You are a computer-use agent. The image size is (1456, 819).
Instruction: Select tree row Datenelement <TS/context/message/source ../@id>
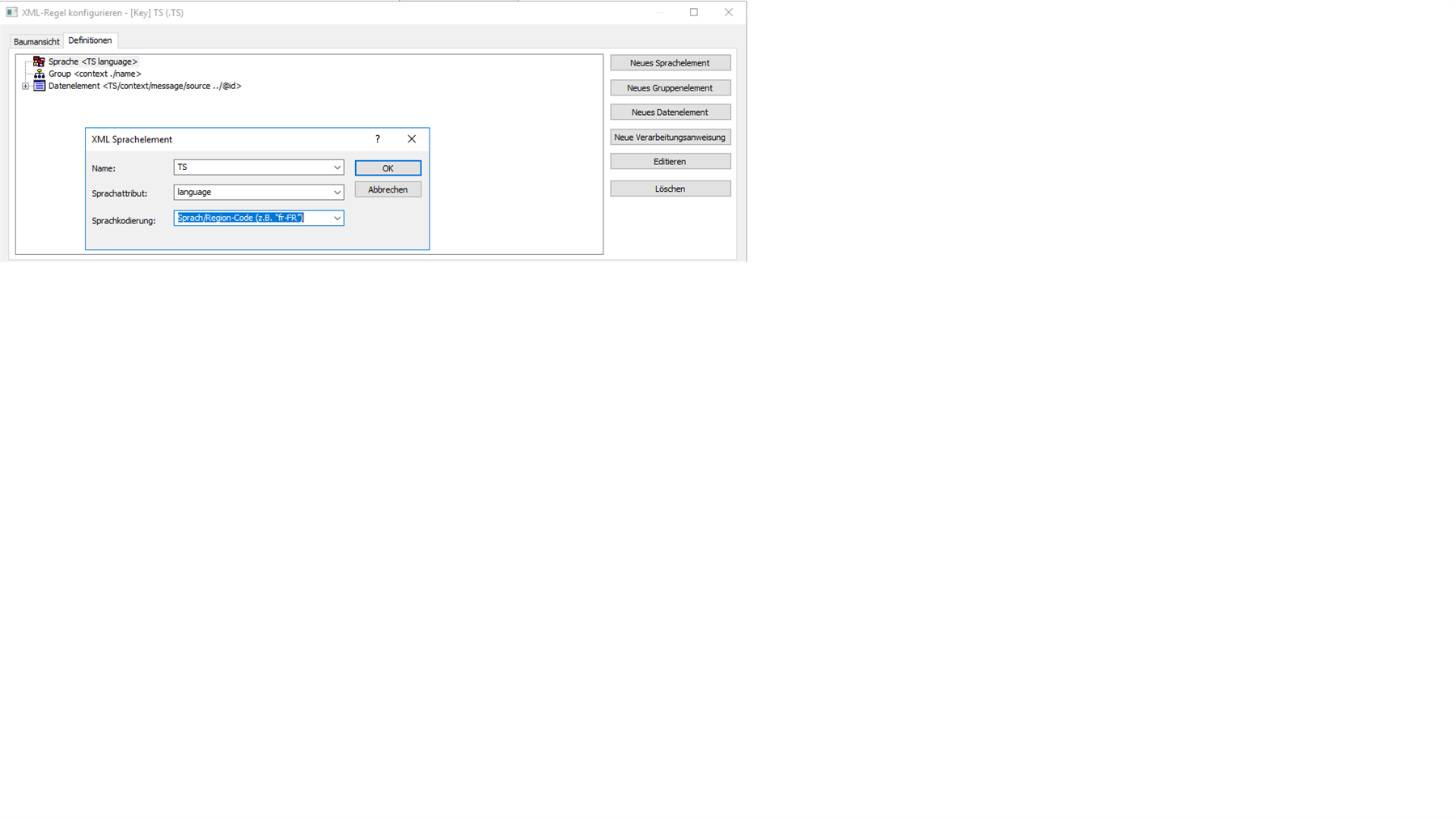point(145,86)
